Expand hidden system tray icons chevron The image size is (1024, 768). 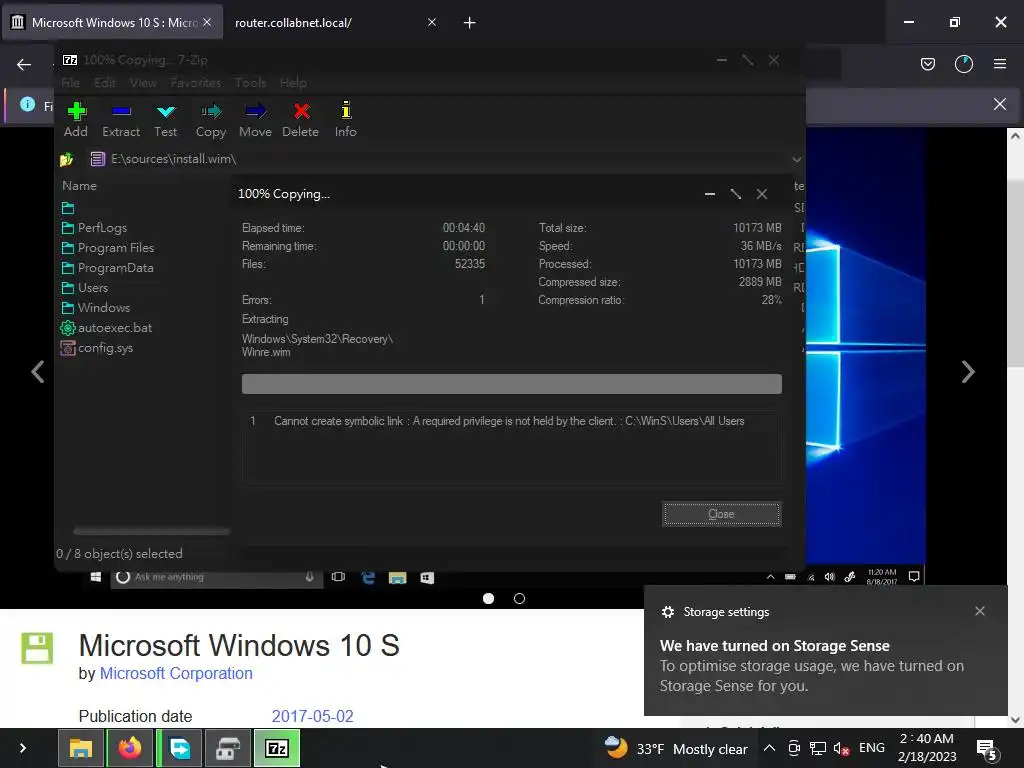(x=769, y=749)
